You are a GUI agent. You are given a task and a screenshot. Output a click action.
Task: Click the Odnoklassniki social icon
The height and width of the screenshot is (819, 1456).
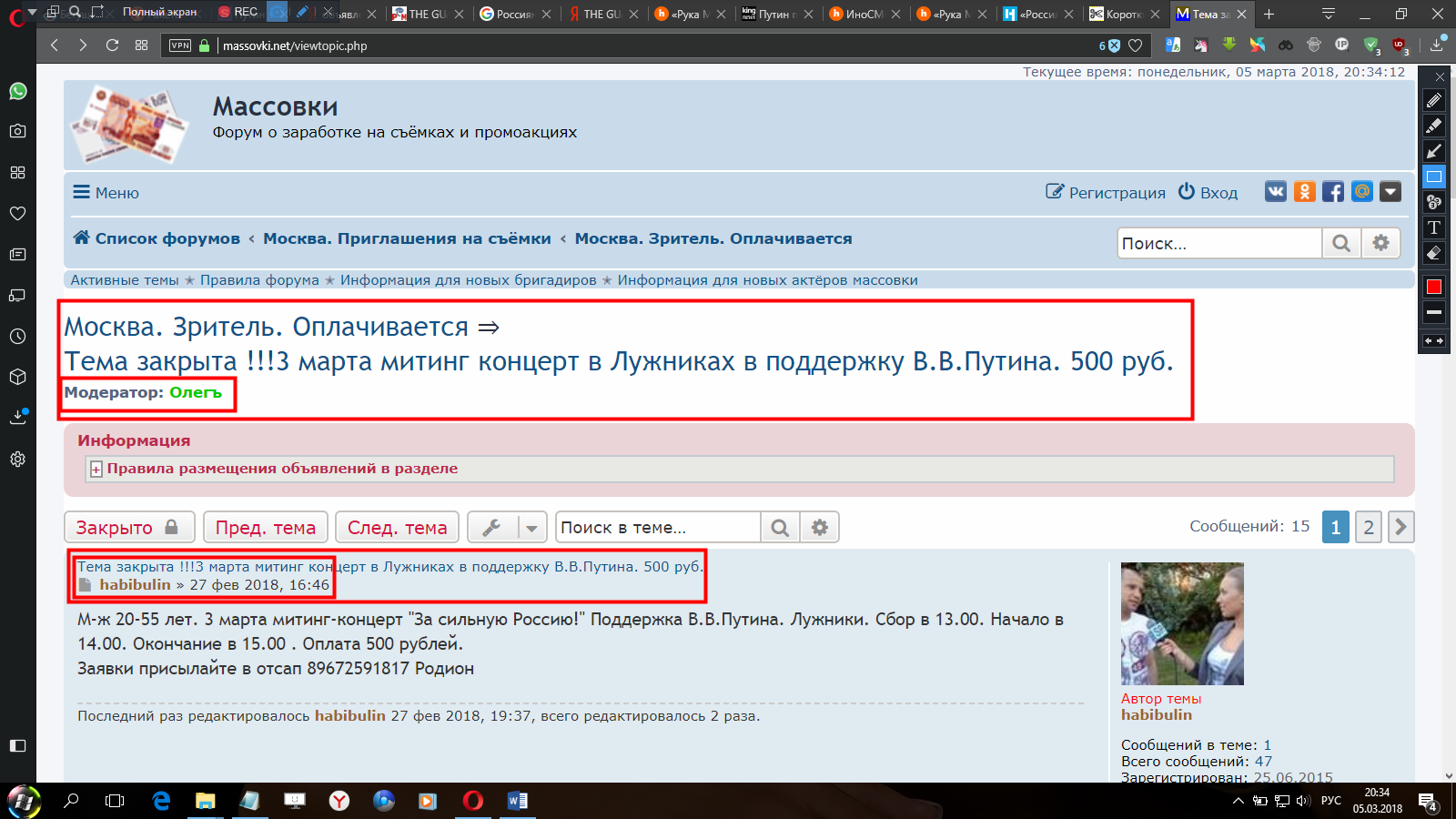pyautogui.click(x=1305, y=191)
